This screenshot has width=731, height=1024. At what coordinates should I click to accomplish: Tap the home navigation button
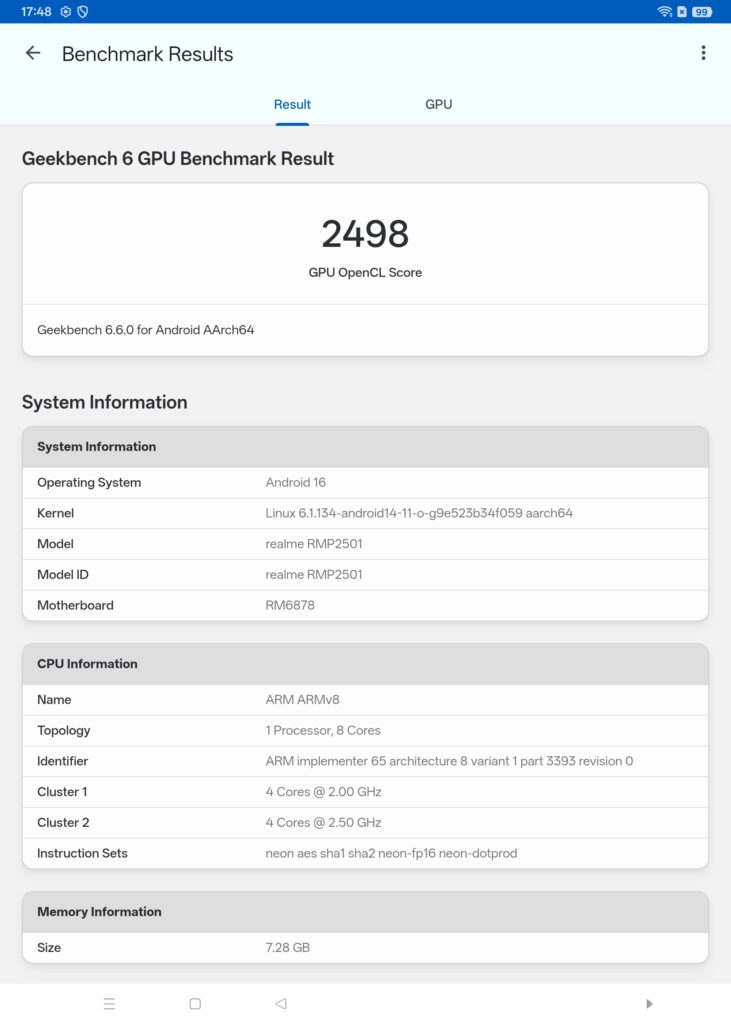pos(195,1003)
